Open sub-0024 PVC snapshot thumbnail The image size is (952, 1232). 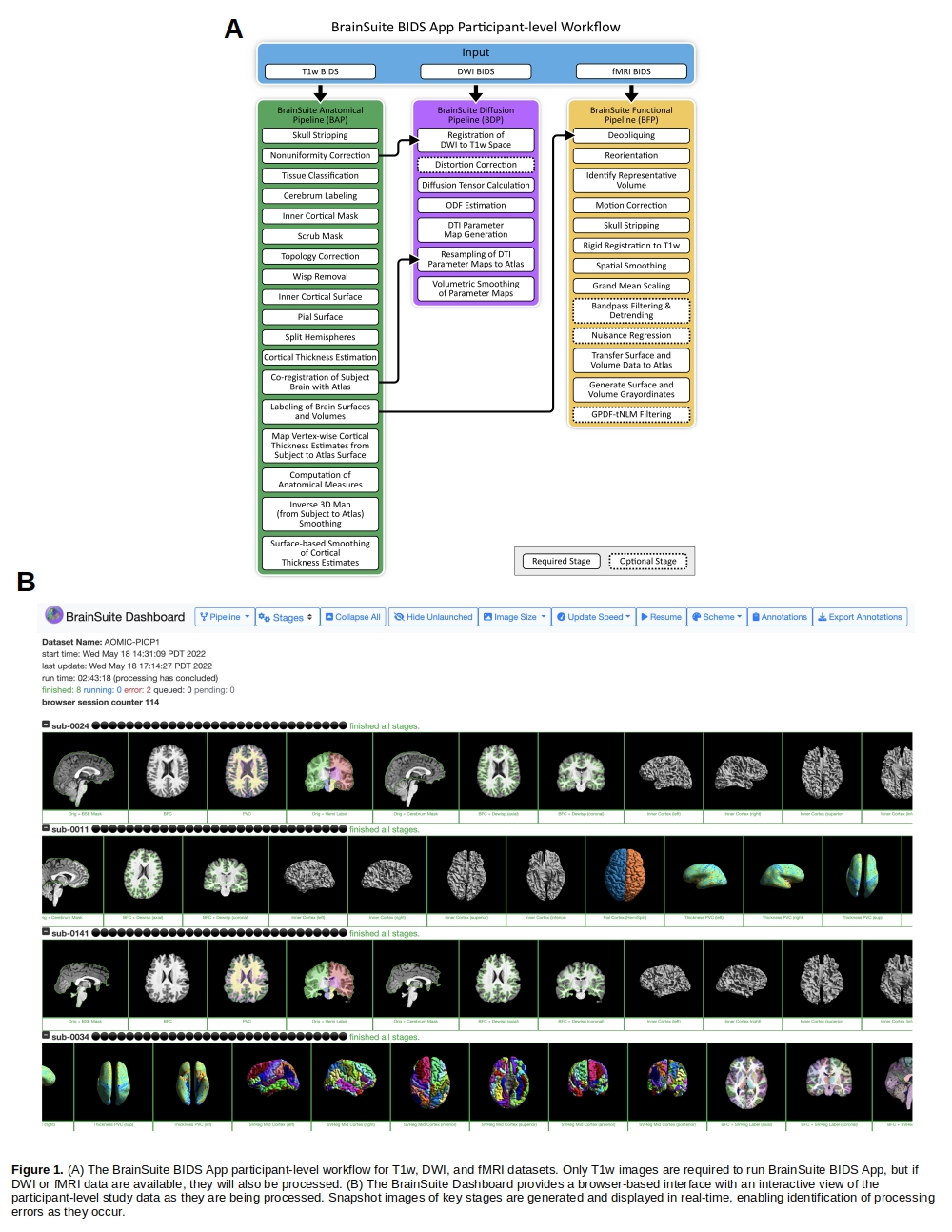(x=246, y=771)
